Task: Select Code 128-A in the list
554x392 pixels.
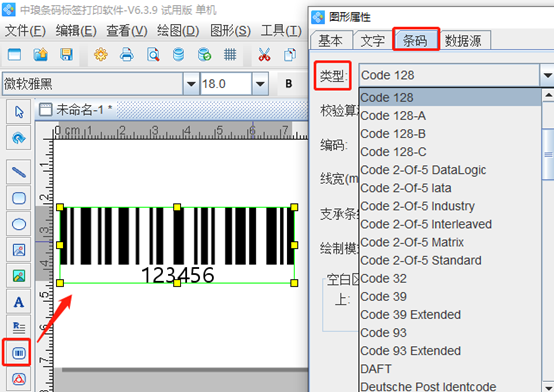Action: point(450,116)
